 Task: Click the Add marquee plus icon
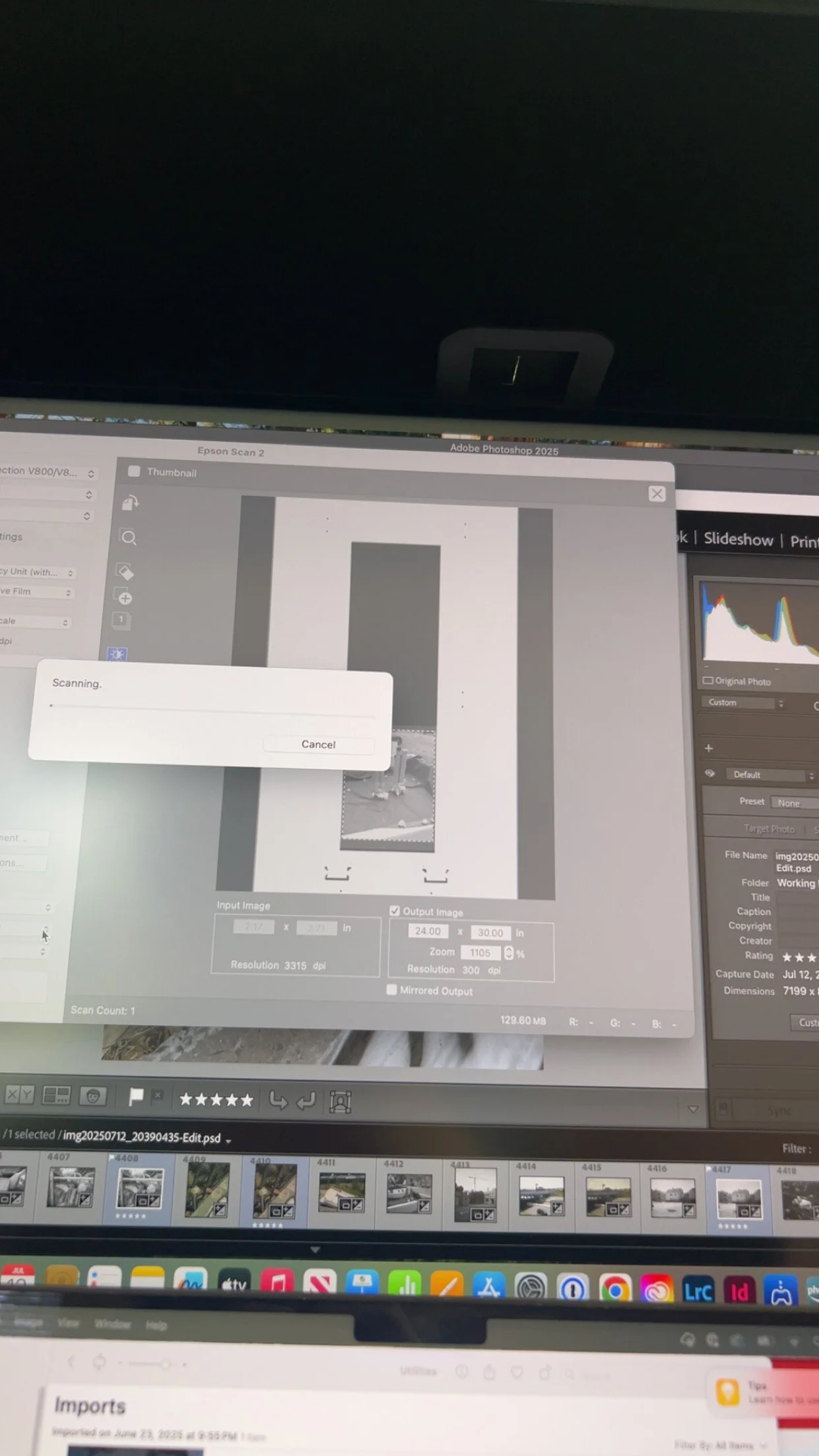click(x=123, y=596)
